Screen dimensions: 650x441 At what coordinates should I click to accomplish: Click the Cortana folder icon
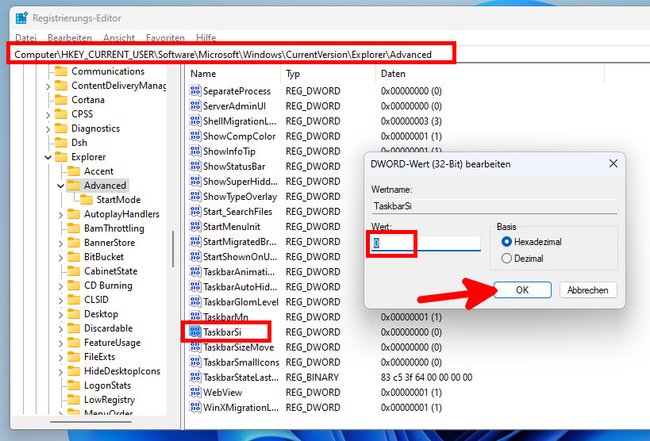(61, 100)
